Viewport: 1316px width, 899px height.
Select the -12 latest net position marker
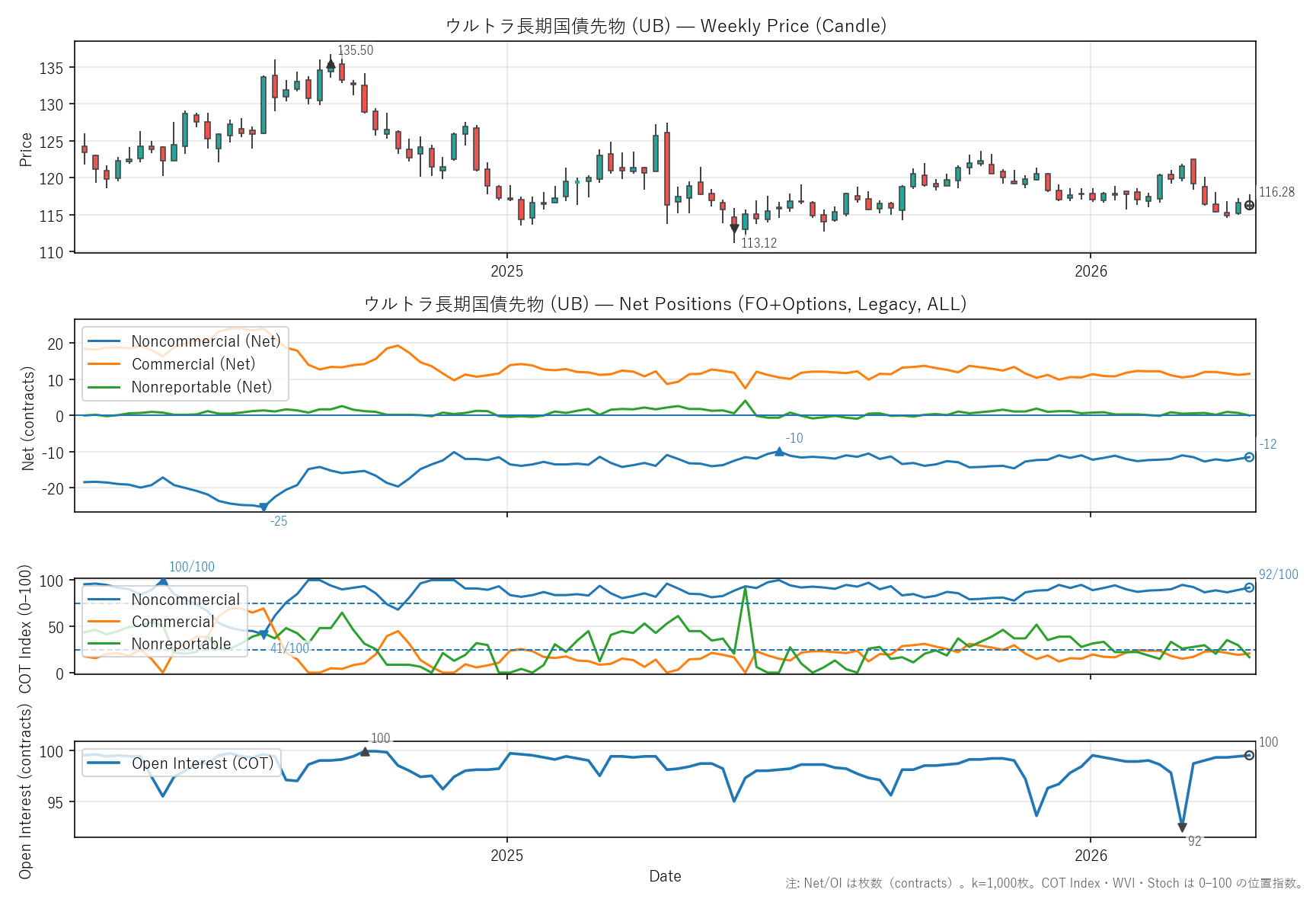pos(1249,457)
